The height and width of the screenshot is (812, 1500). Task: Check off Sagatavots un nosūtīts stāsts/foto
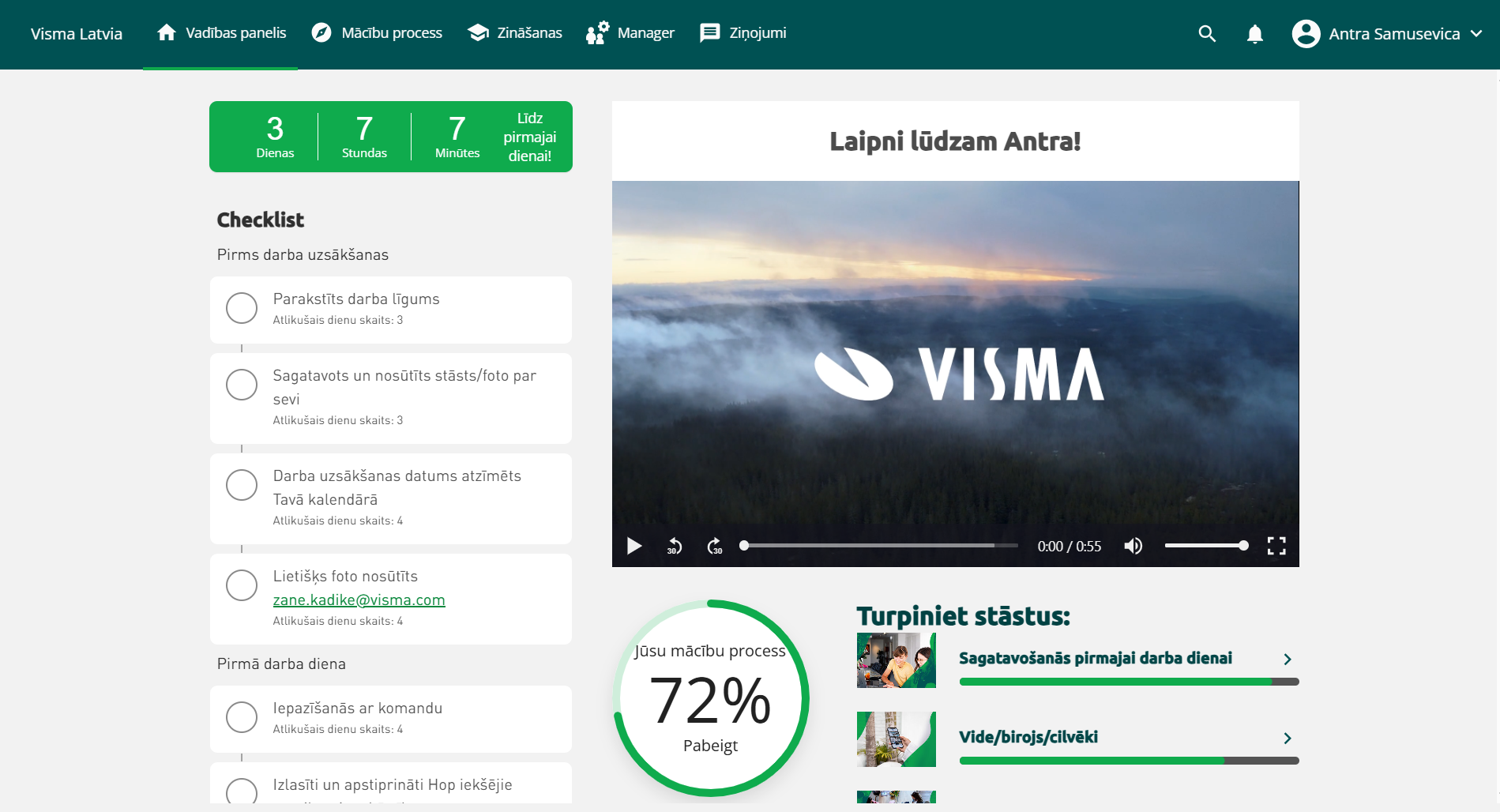point(242,385)
